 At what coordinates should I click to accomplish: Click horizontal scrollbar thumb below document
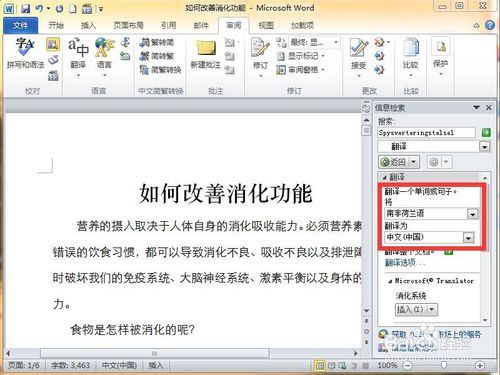pyautogui.click(x=155, y=353)
